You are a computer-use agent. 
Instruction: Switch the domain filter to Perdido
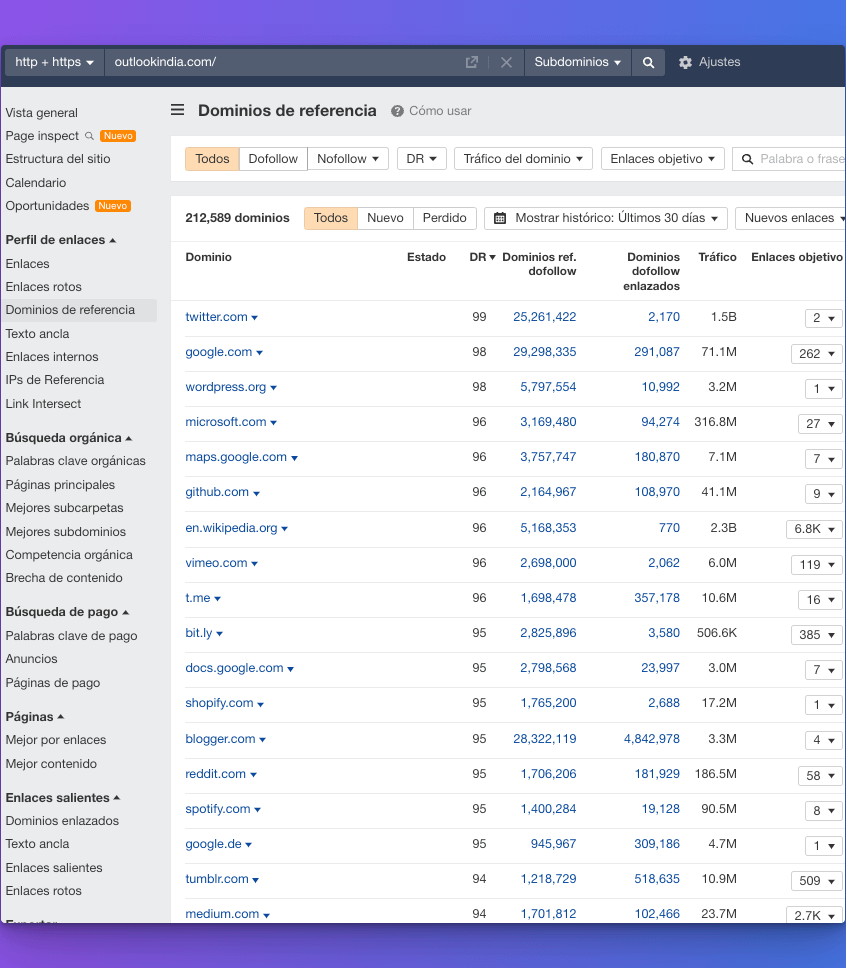pos(444,218)
